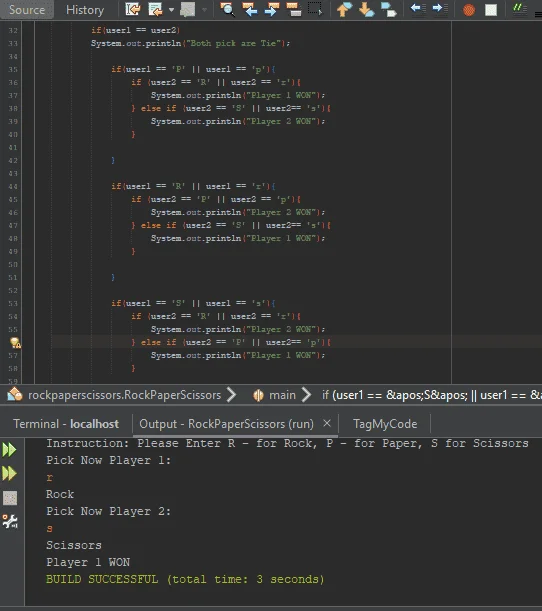Open the TagMyCode tab
The image size is (542, 611).
pos(385,424)
